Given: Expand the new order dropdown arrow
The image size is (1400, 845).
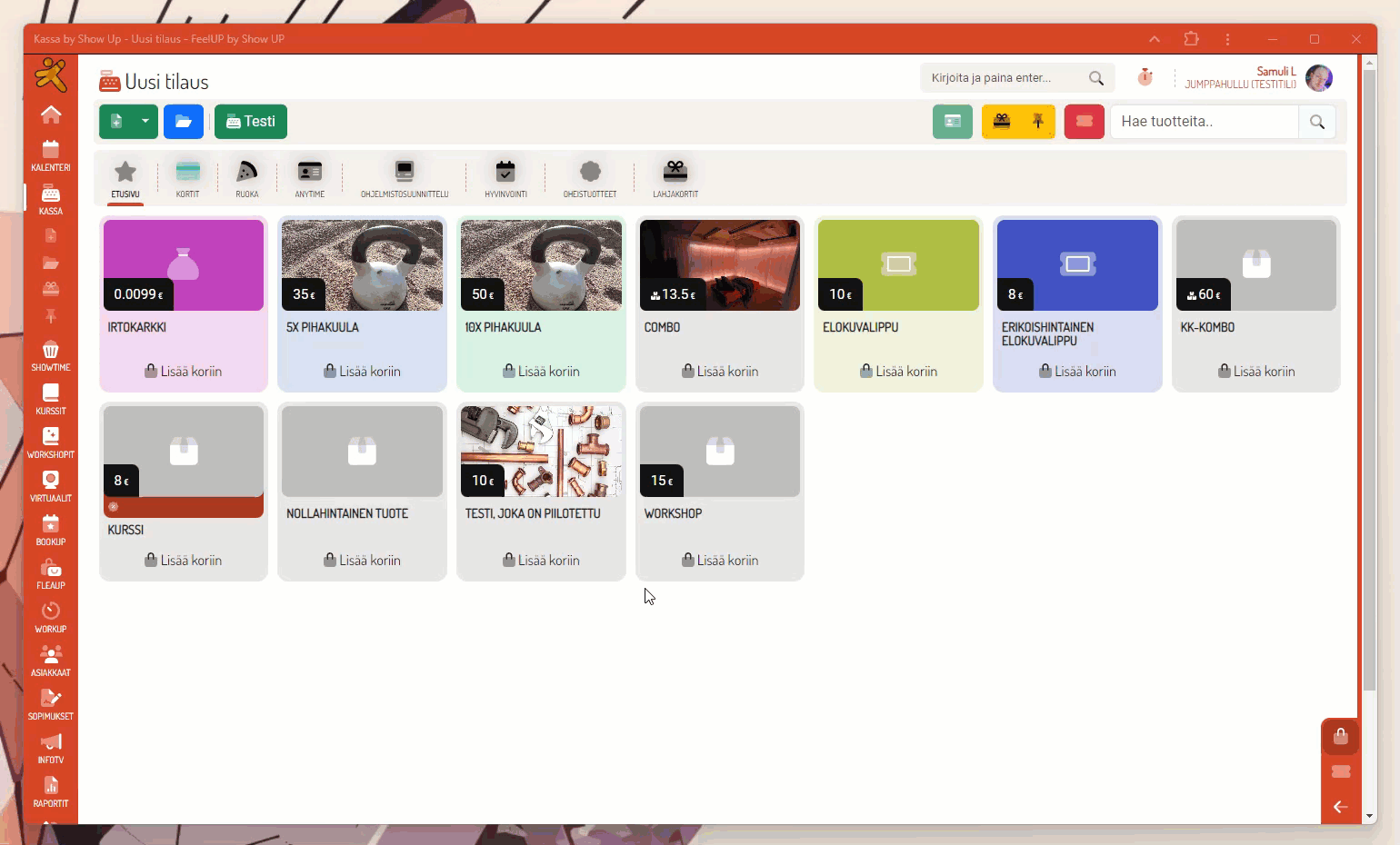Looking at the screenshot, I should coord(145,122).
